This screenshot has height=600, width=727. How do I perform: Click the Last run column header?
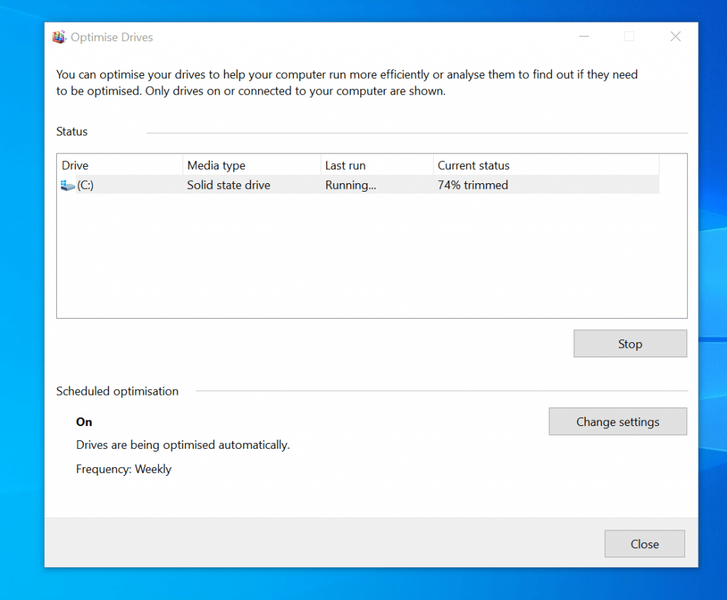point(377,165)
